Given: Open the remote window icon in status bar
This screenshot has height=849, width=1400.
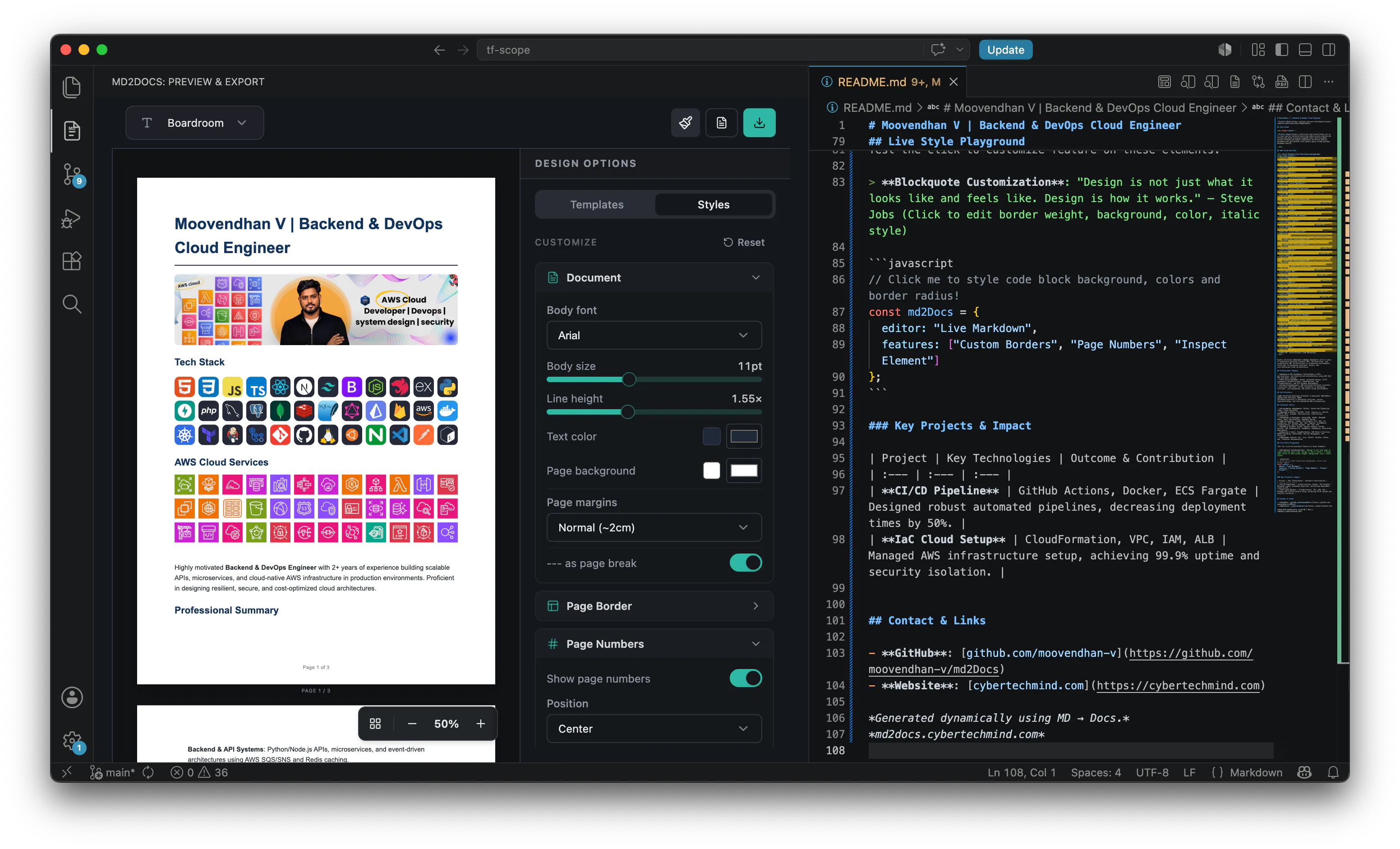Looking at the screenshot, I should point(67,772).
